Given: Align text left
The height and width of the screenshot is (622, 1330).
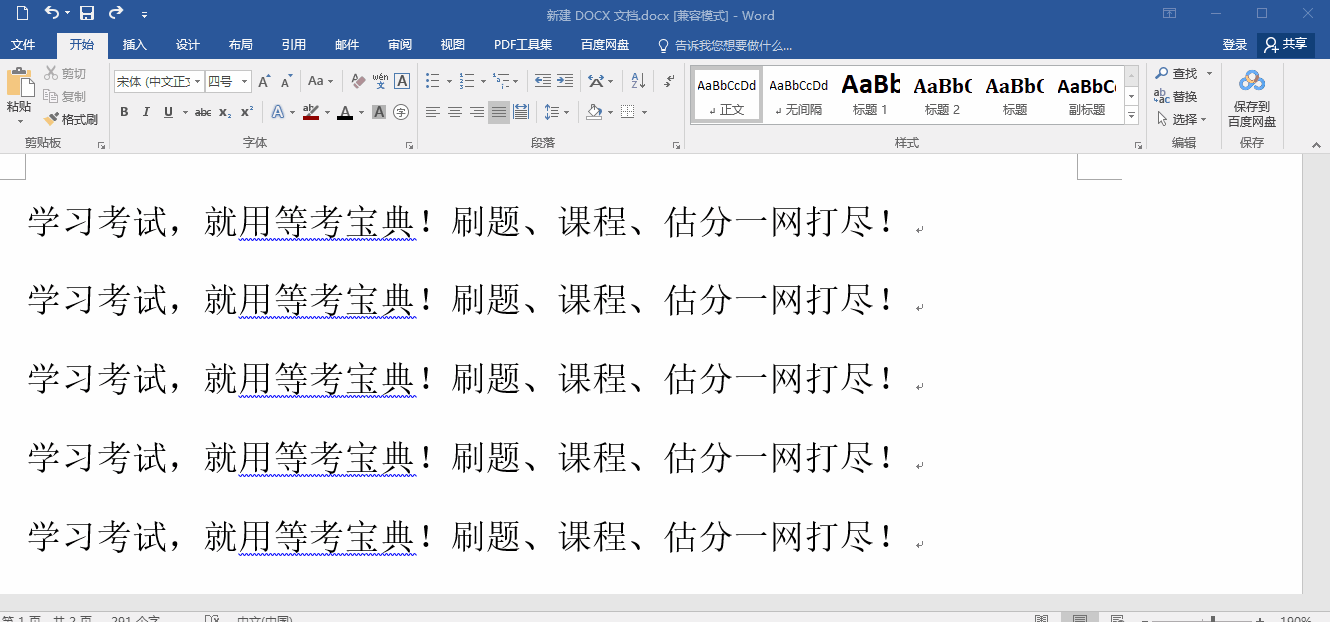Looking at the screenshot, I should pyautogui.click(x=433, y=112).
